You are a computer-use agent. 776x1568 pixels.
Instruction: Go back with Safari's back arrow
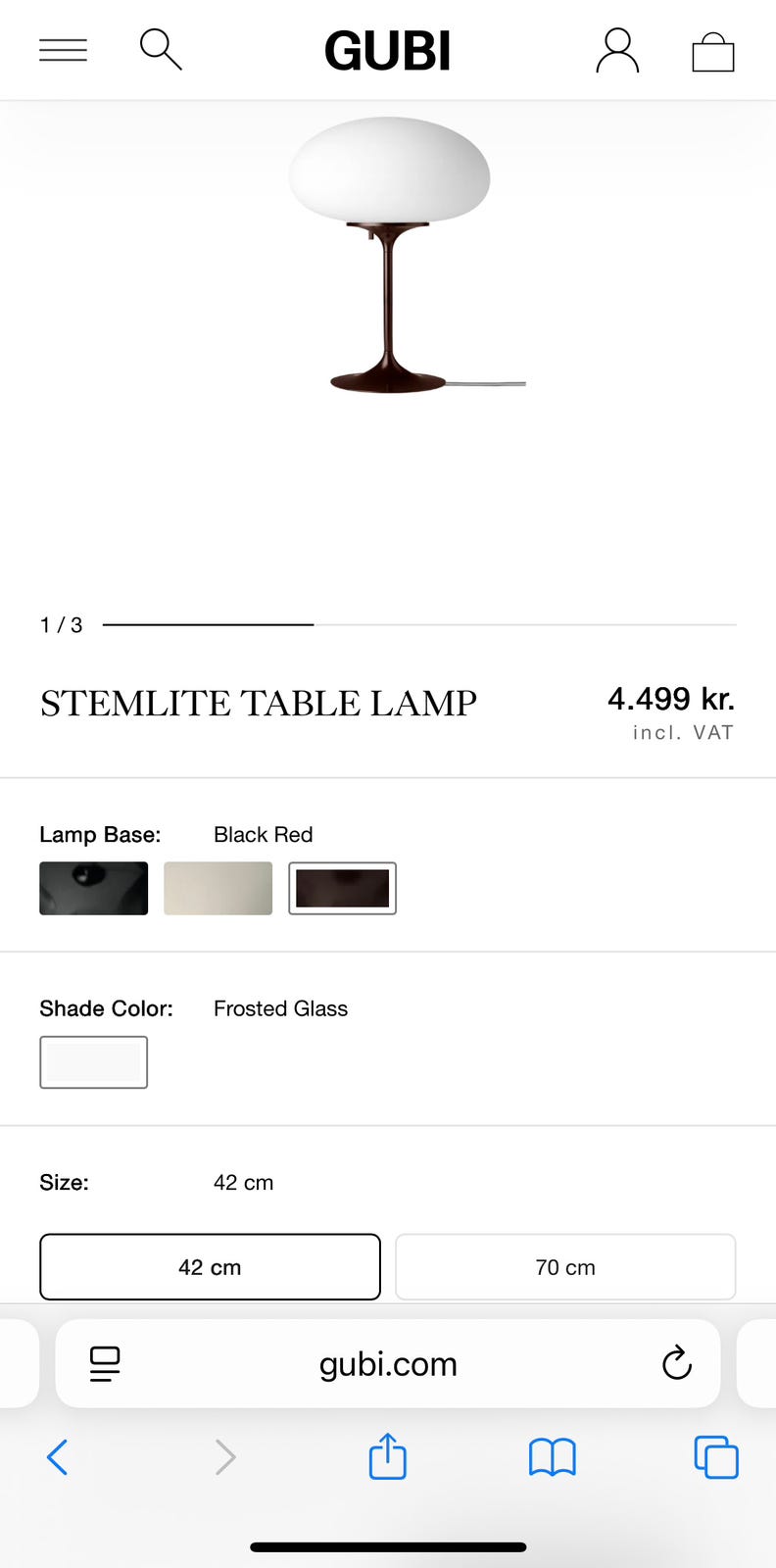coord(58,1457)
